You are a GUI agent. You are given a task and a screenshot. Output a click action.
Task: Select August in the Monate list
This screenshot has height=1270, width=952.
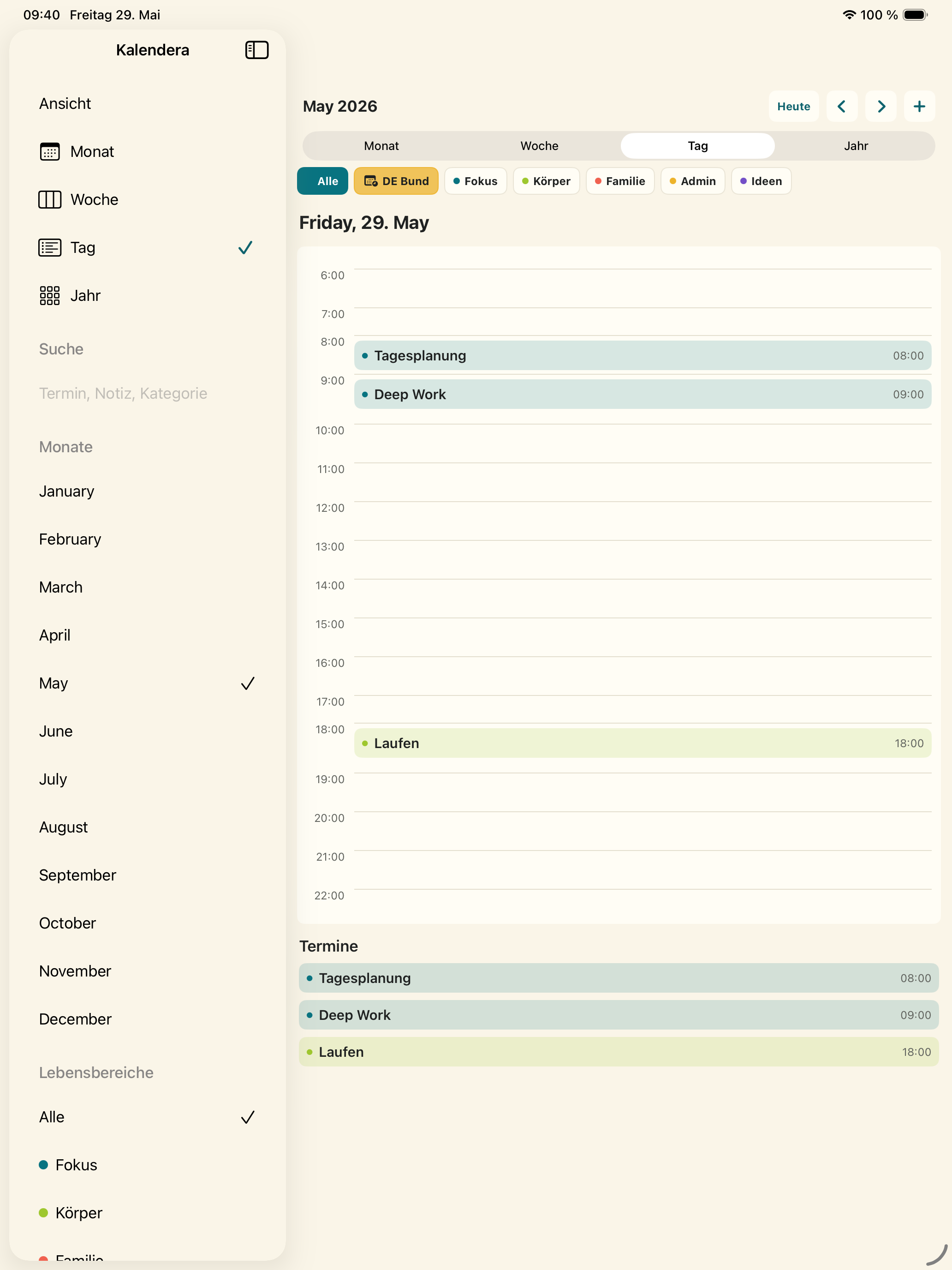(x=148, y=827)
